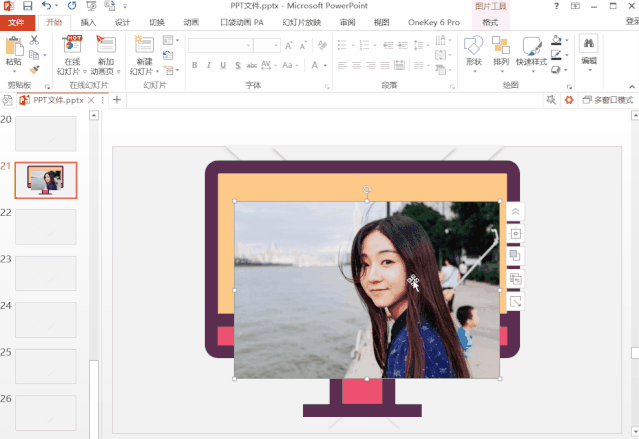Click the 在线幻灯片 icon
The image size is (639, 439).
pyautogui.click(x=71, y=50)
